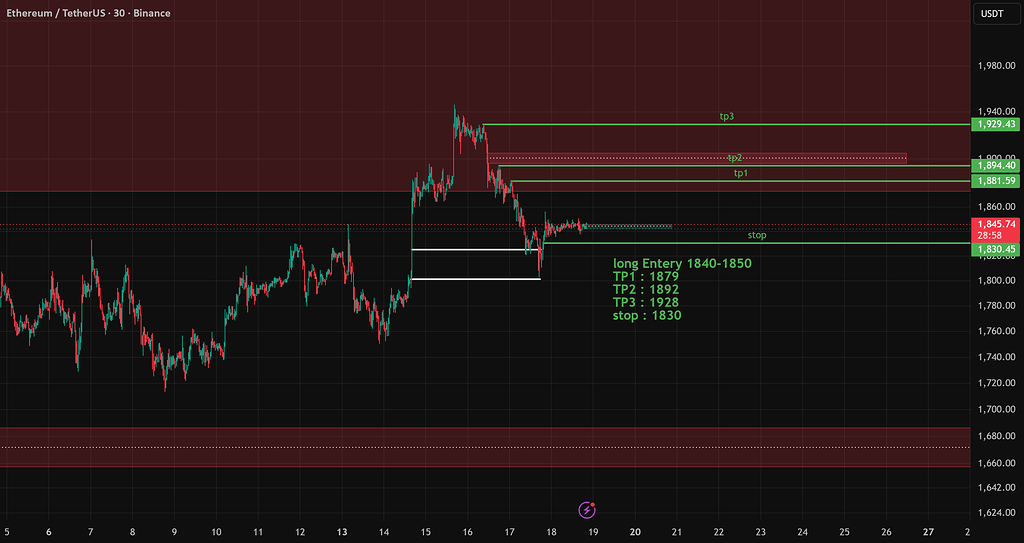
Task: Select the tp3 horizontal line label
Action: [x=727, y=116]
